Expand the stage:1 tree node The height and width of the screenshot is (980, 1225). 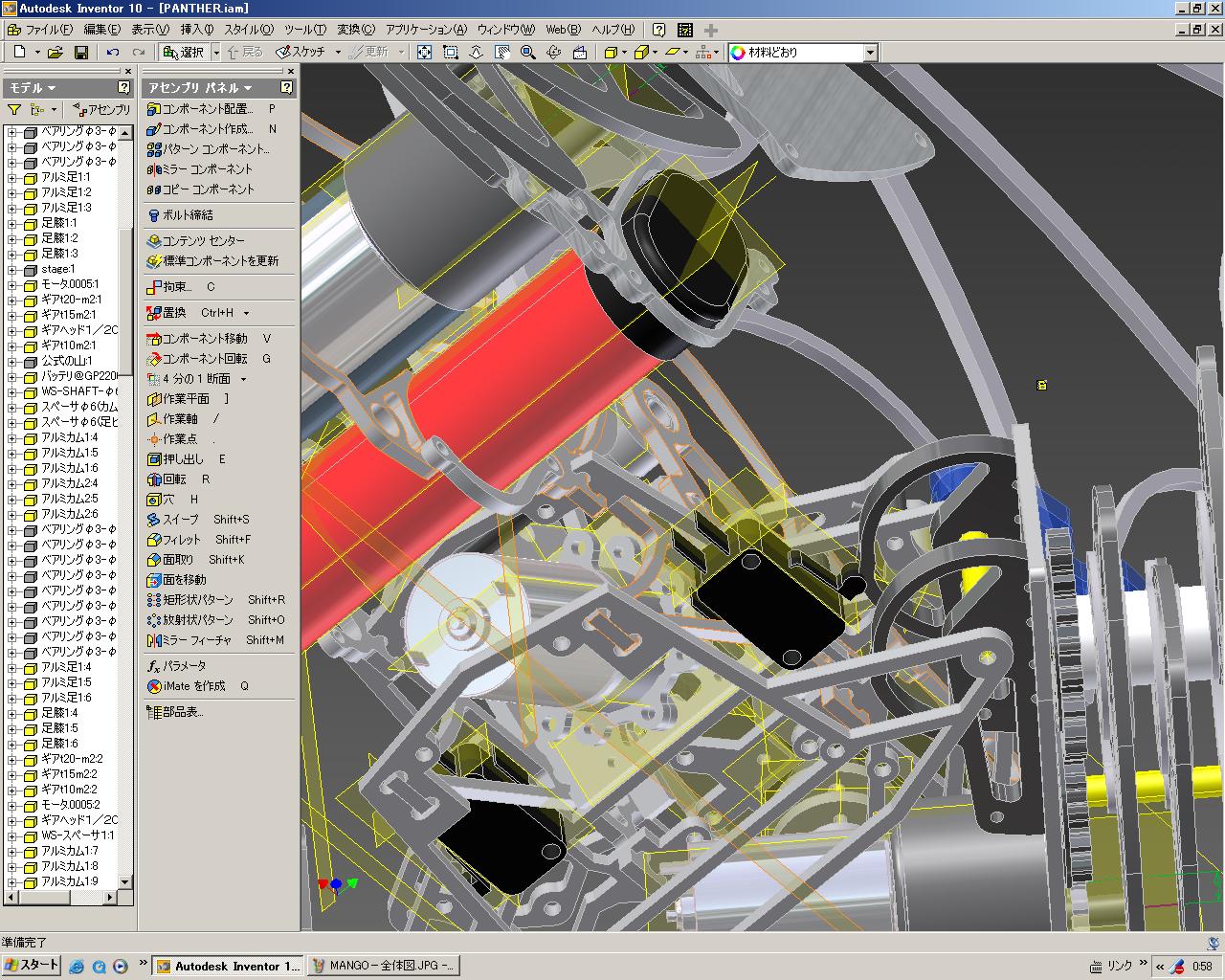(x=12, y=269)
